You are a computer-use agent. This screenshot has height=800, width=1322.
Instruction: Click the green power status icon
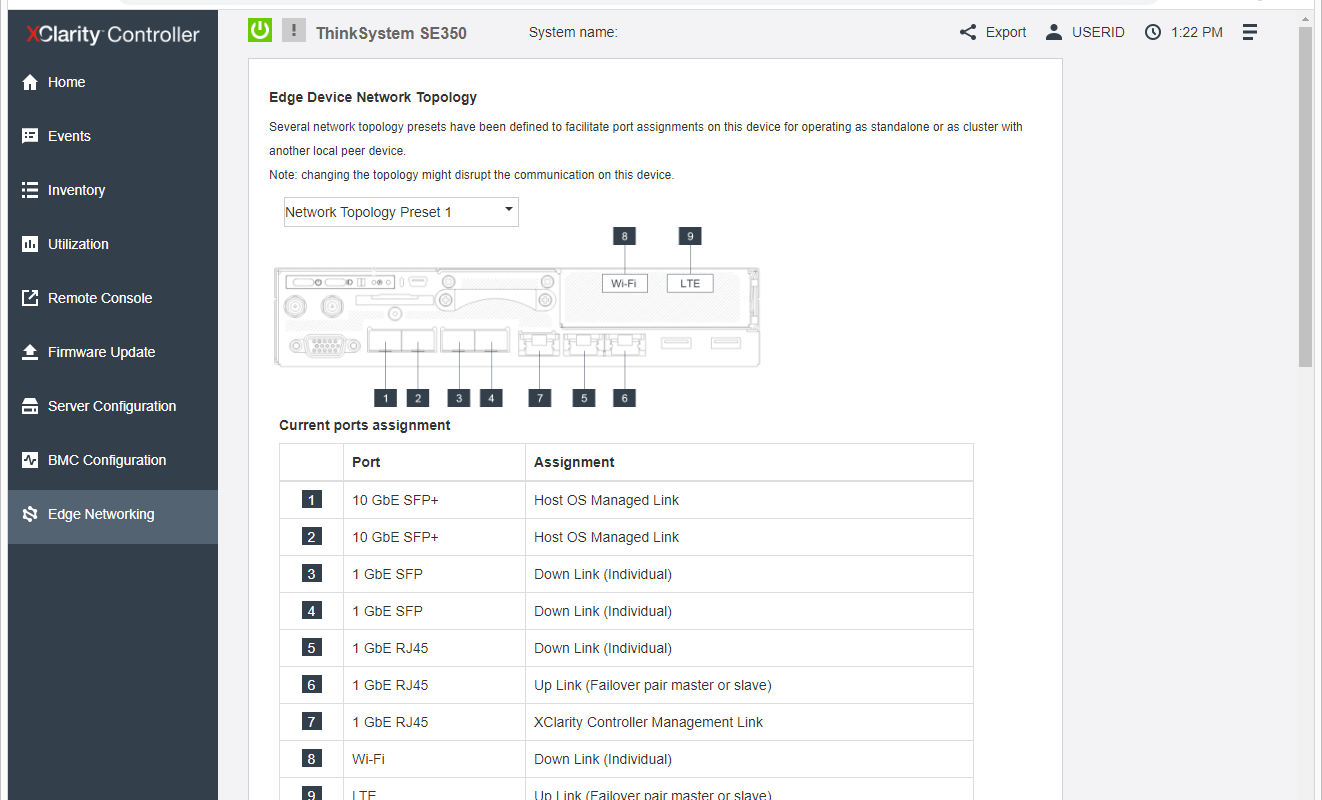pyautogui.click(x=260, y=30)
